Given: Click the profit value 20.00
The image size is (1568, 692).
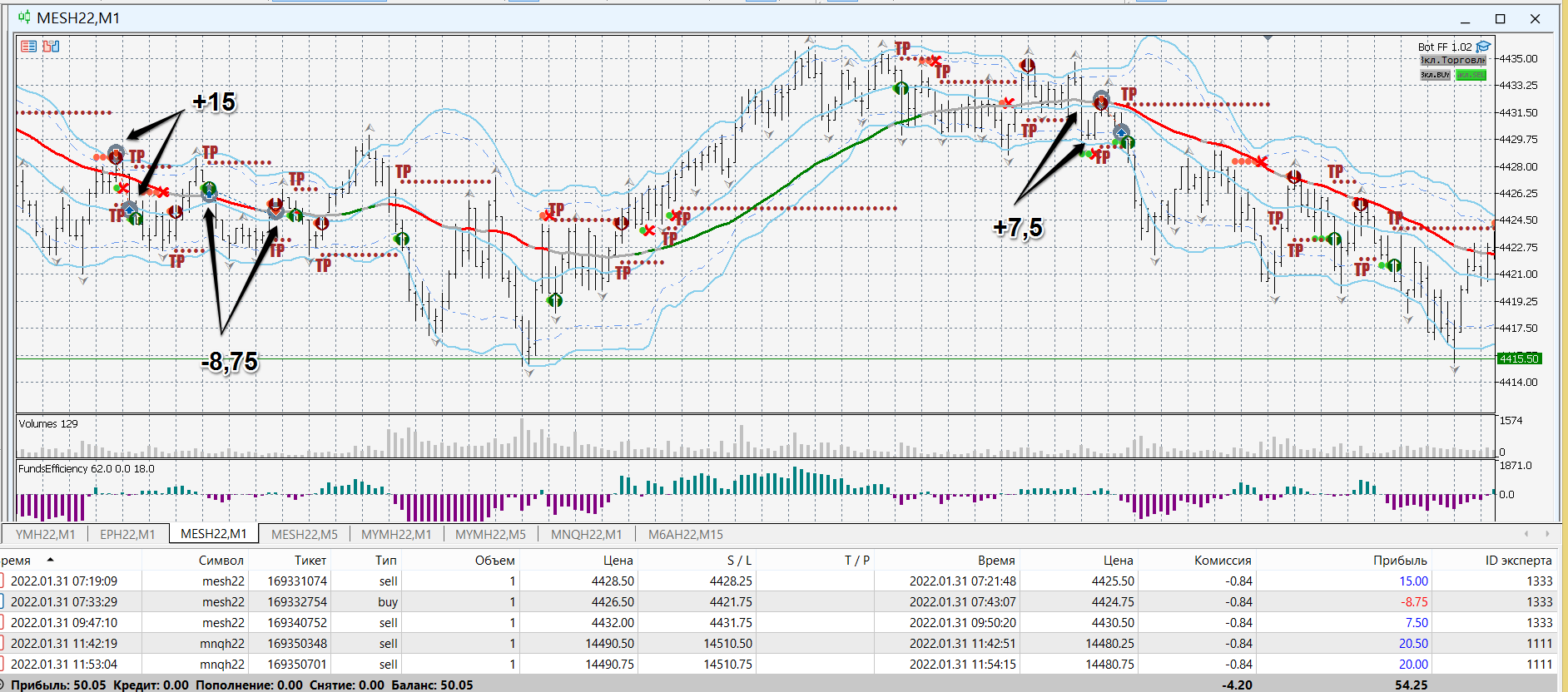Looking at the screenshot, I should coord(1413,664).
